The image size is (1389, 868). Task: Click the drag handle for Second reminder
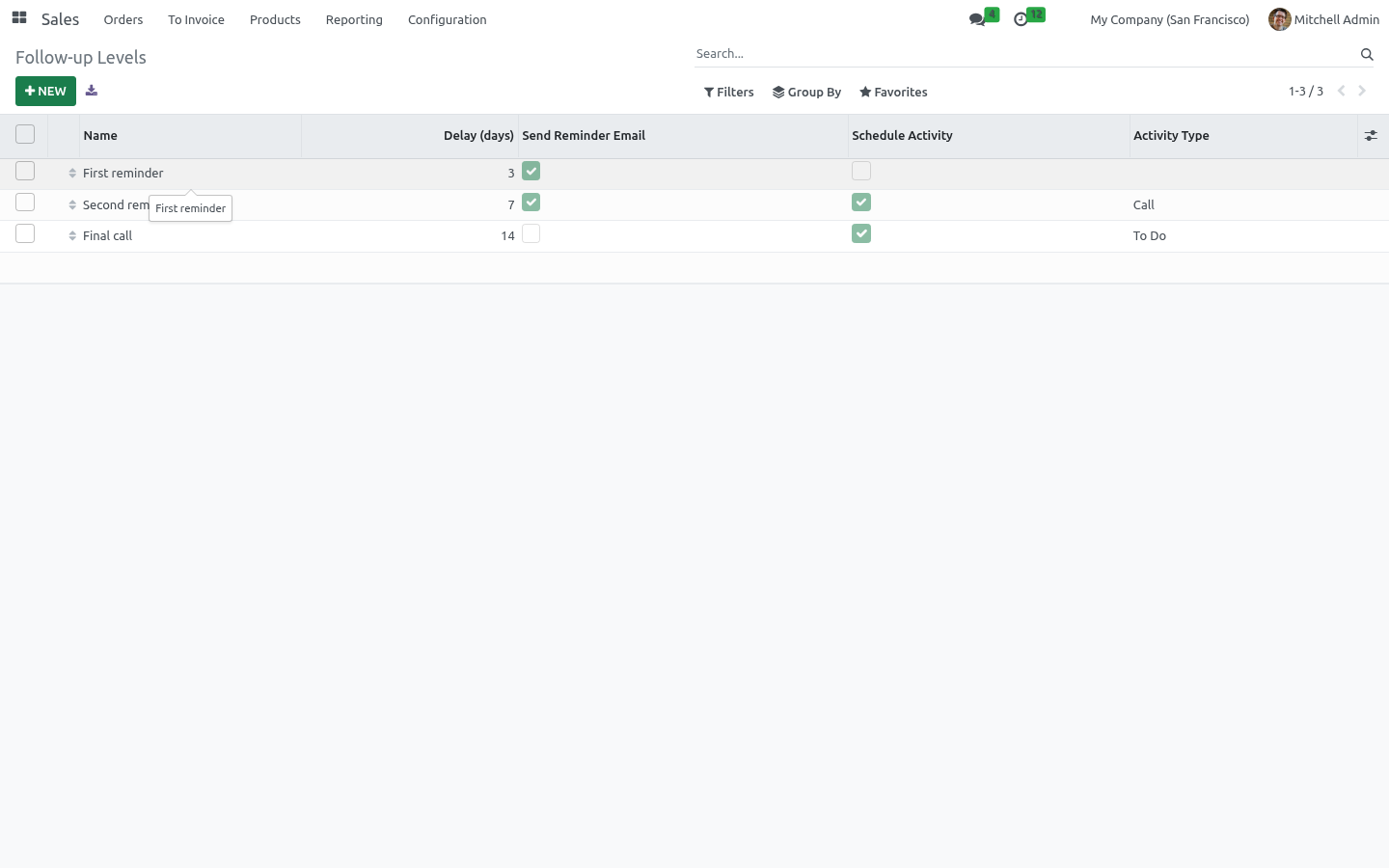72,205
